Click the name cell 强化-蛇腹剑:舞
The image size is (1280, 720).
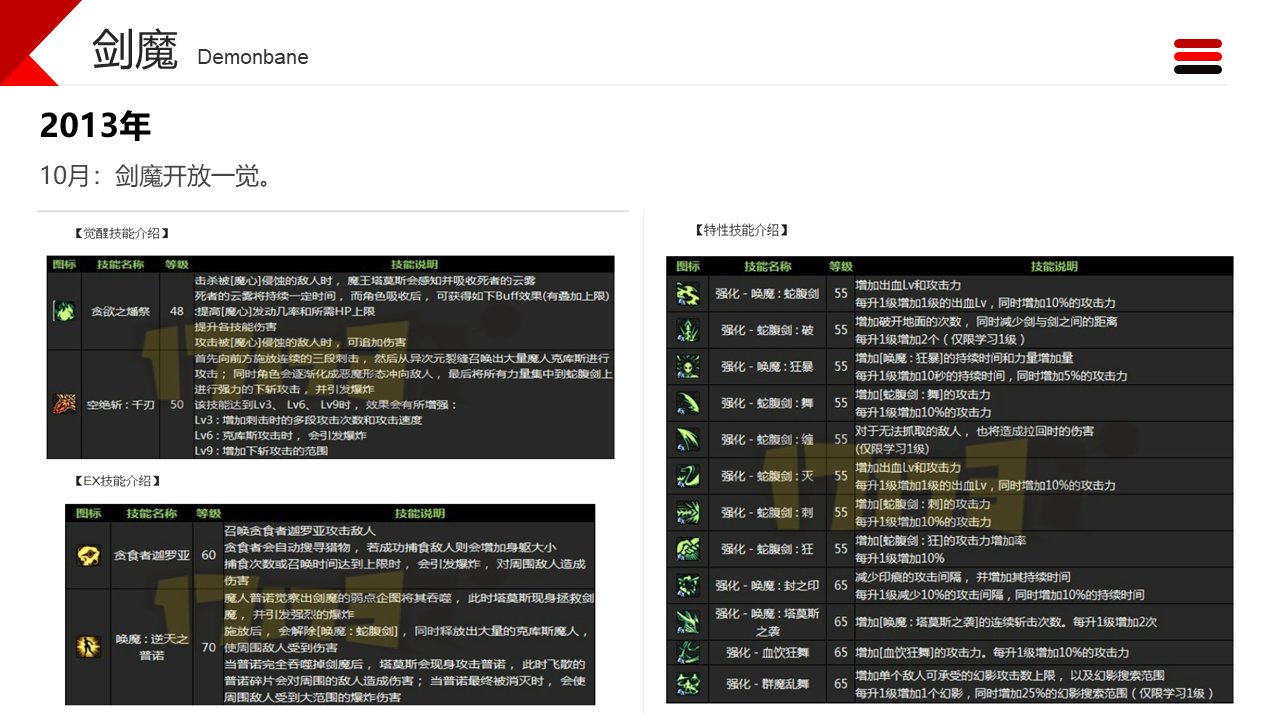[x=767, y=403]
